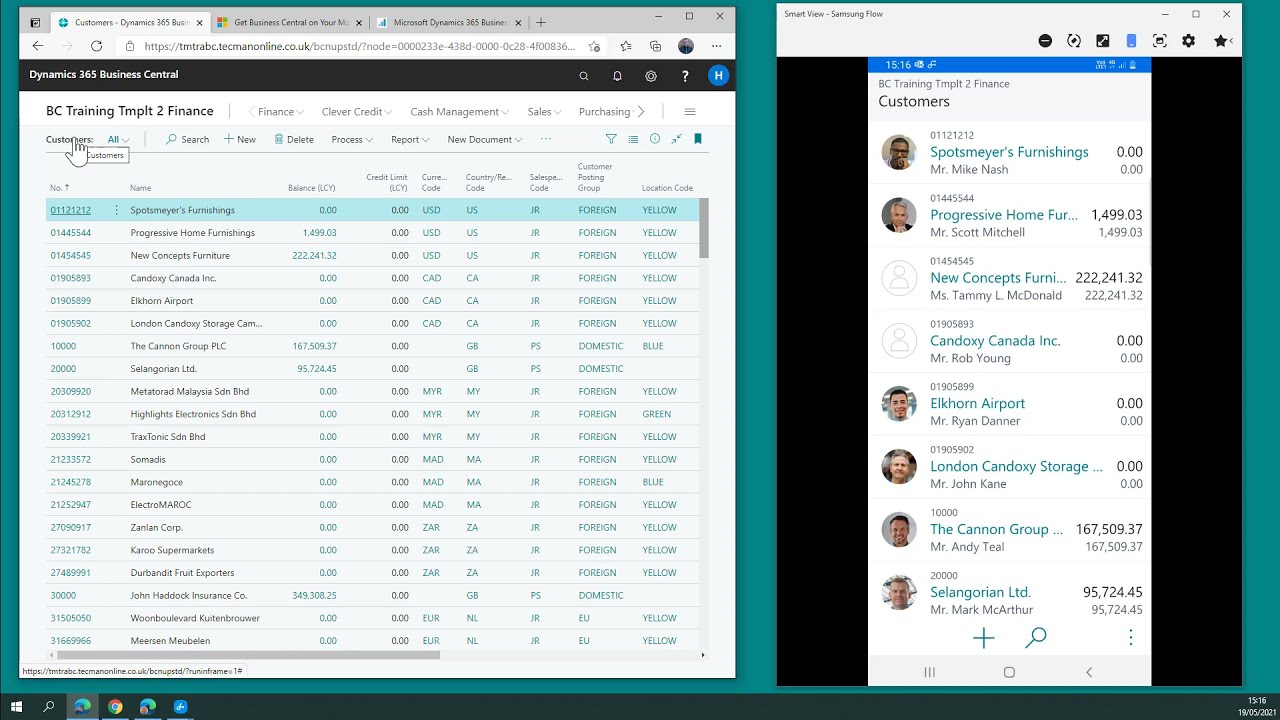Open the settings gear in Business Central header
The image size is (1280, 720).
(x=651, y=76)
